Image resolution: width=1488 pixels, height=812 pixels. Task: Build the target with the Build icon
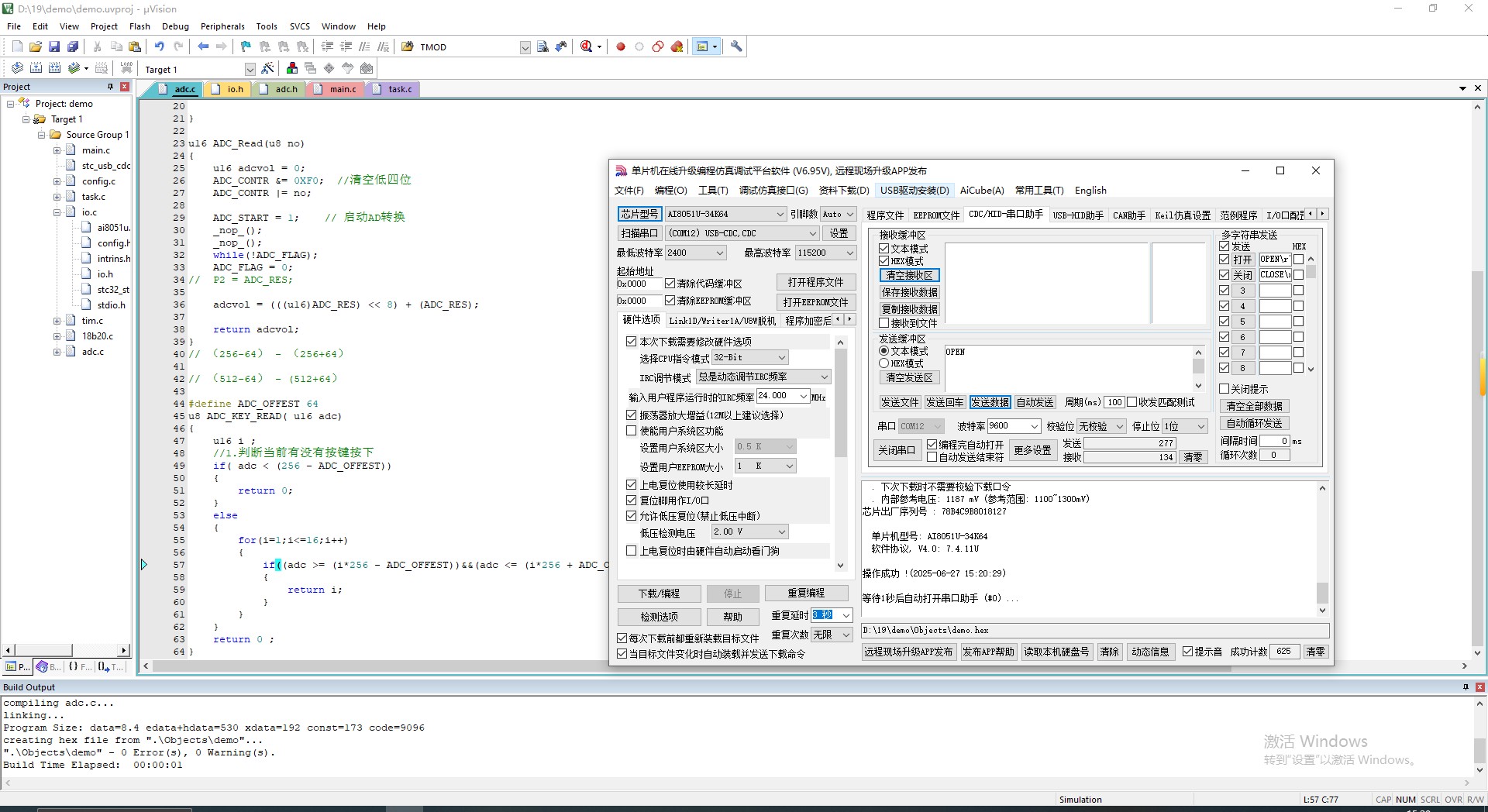[36, 68]
